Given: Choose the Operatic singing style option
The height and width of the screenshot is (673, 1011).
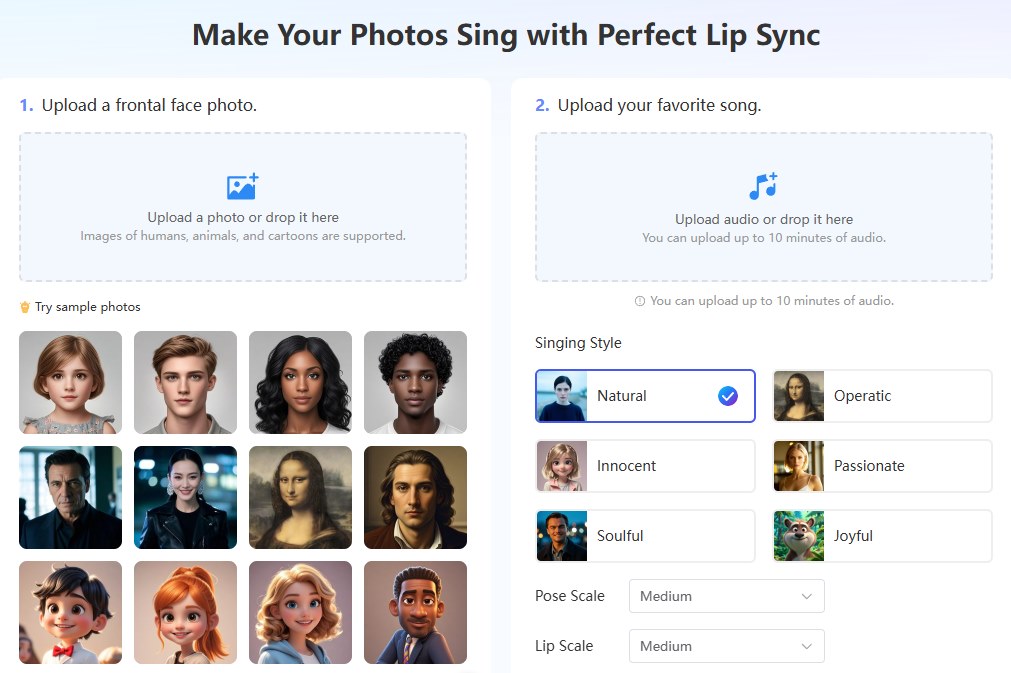Looking at the screenshot, I should (882, 396).
